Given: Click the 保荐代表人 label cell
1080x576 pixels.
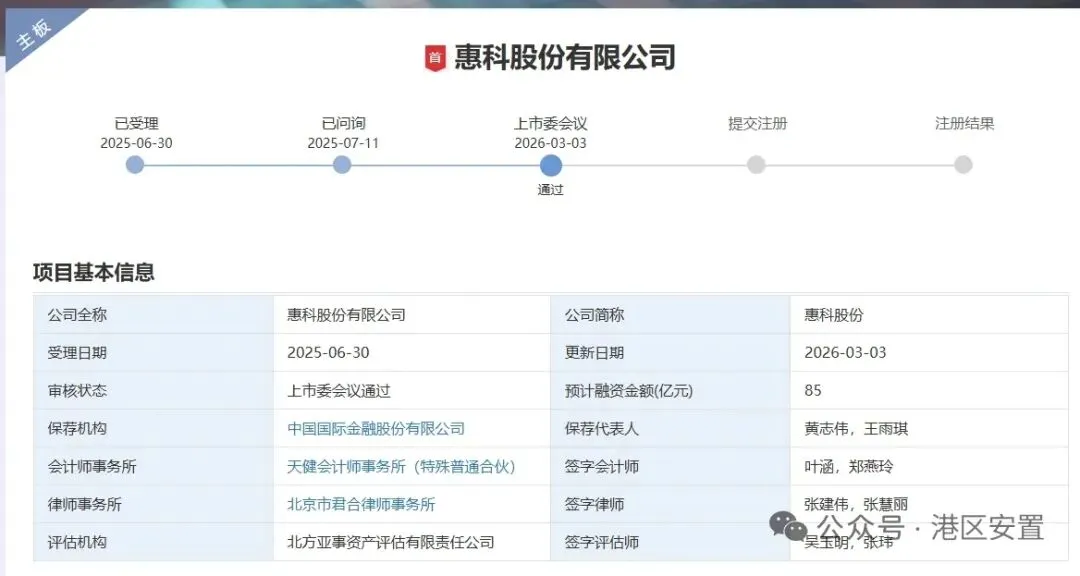Looking at the screenshot, I should point(670,429).
